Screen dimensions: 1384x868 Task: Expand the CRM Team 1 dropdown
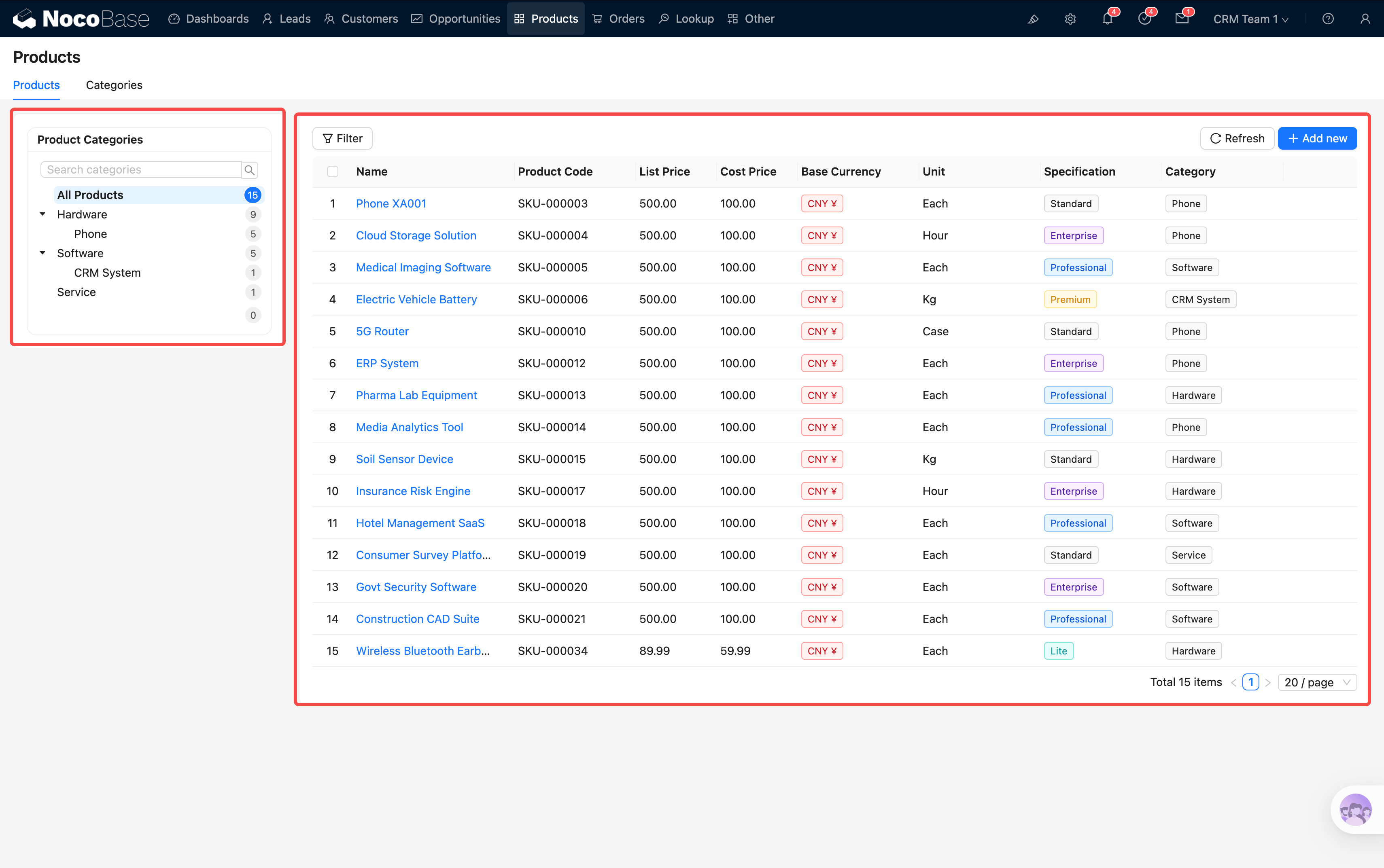coord(1250,19)
